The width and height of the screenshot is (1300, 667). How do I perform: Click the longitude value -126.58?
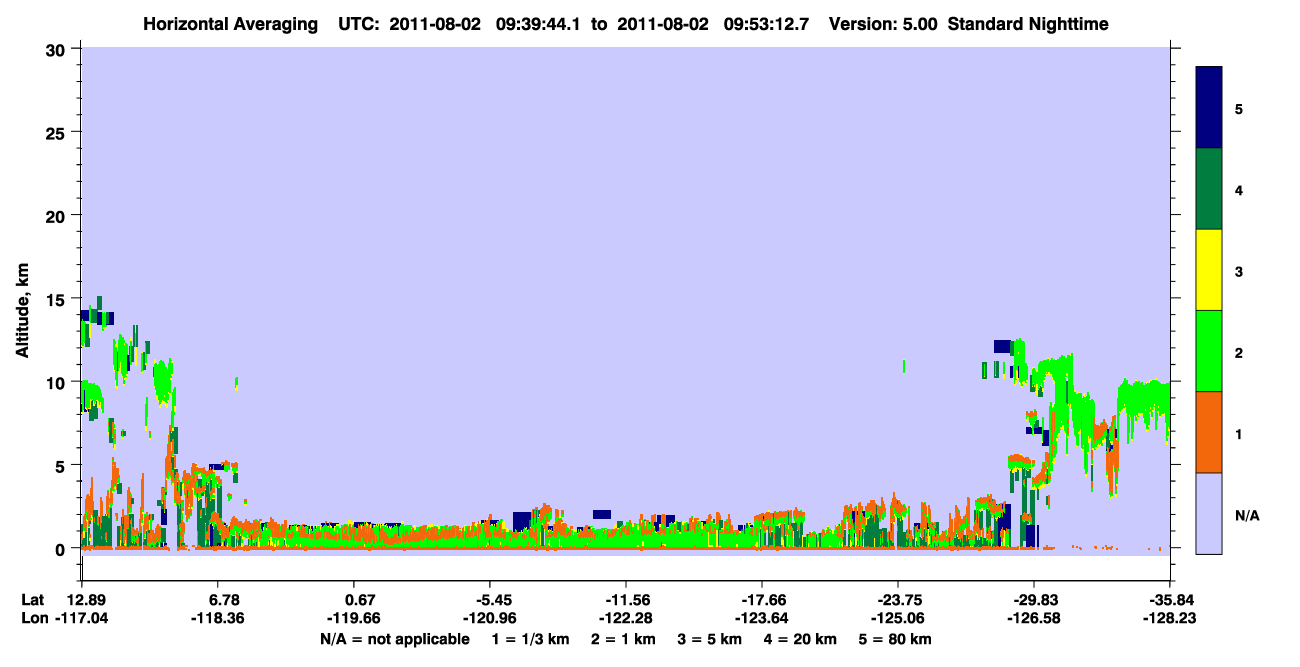[1033, 619]
